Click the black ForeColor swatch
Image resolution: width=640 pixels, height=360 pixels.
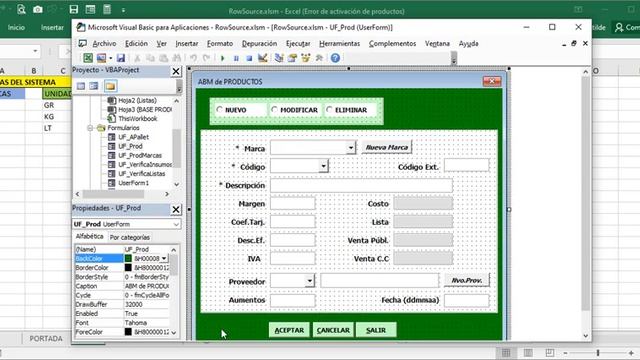coord(128,332)
